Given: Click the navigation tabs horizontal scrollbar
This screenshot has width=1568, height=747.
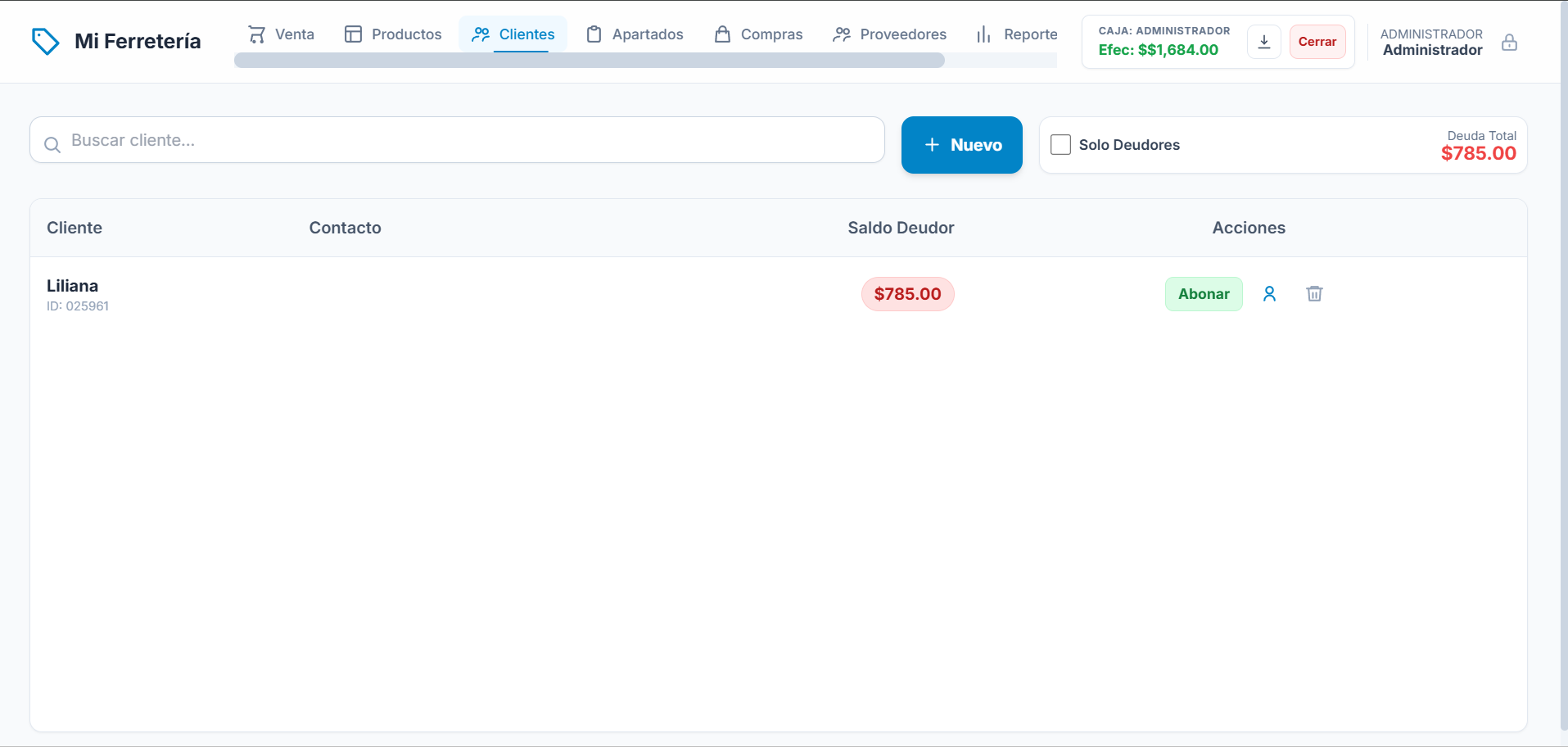Looking at the screenshot, I should coord(590,60).
